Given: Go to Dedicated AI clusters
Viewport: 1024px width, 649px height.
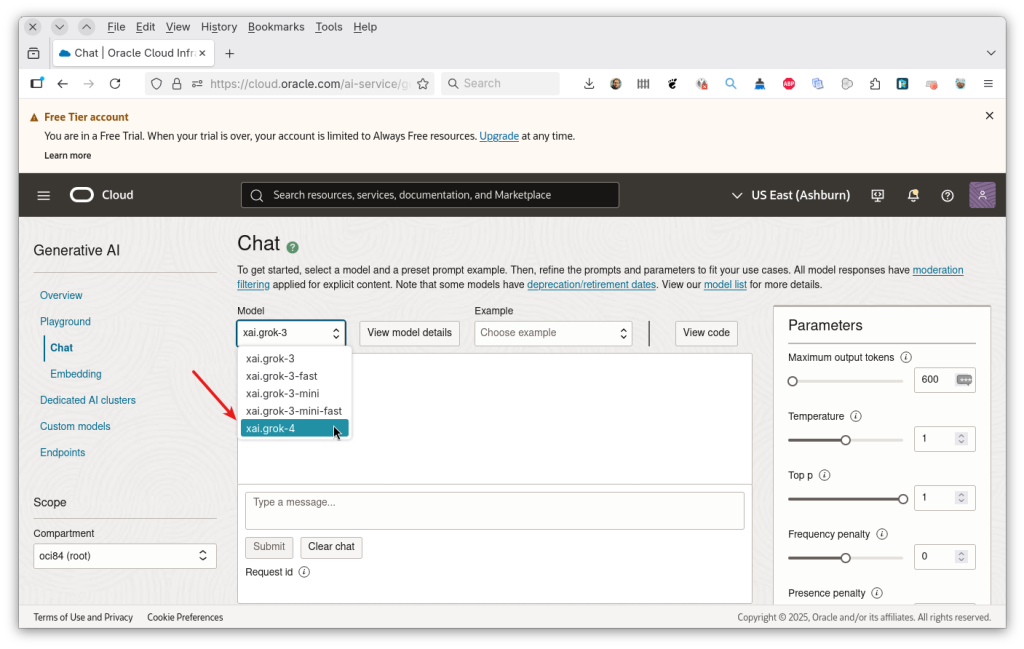Looking at the screenshot, I should coord(88,400).
